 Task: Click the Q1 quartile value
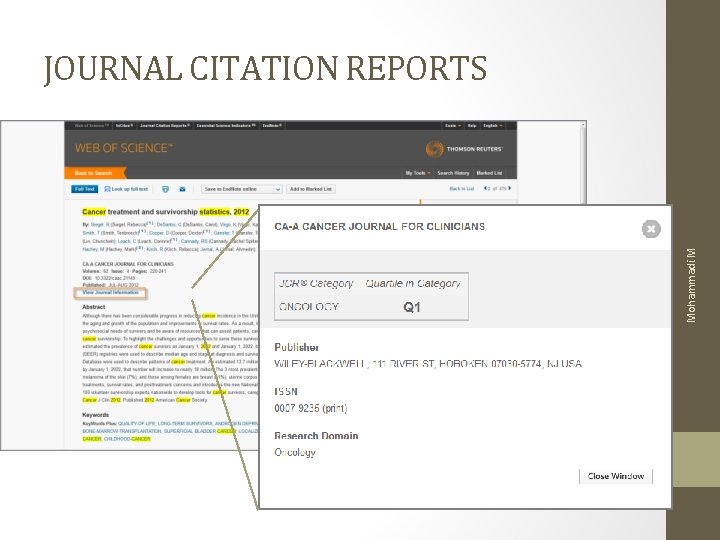coord(411,307)
